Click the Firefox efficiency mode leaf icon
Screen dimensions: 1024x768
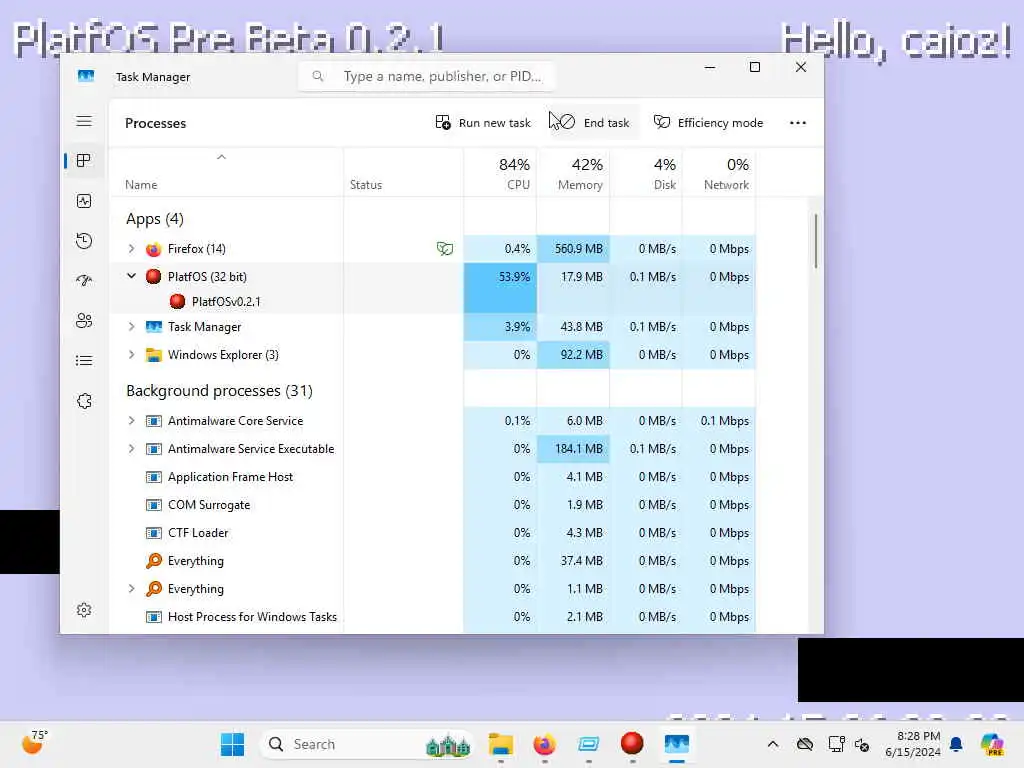(445, 249)
